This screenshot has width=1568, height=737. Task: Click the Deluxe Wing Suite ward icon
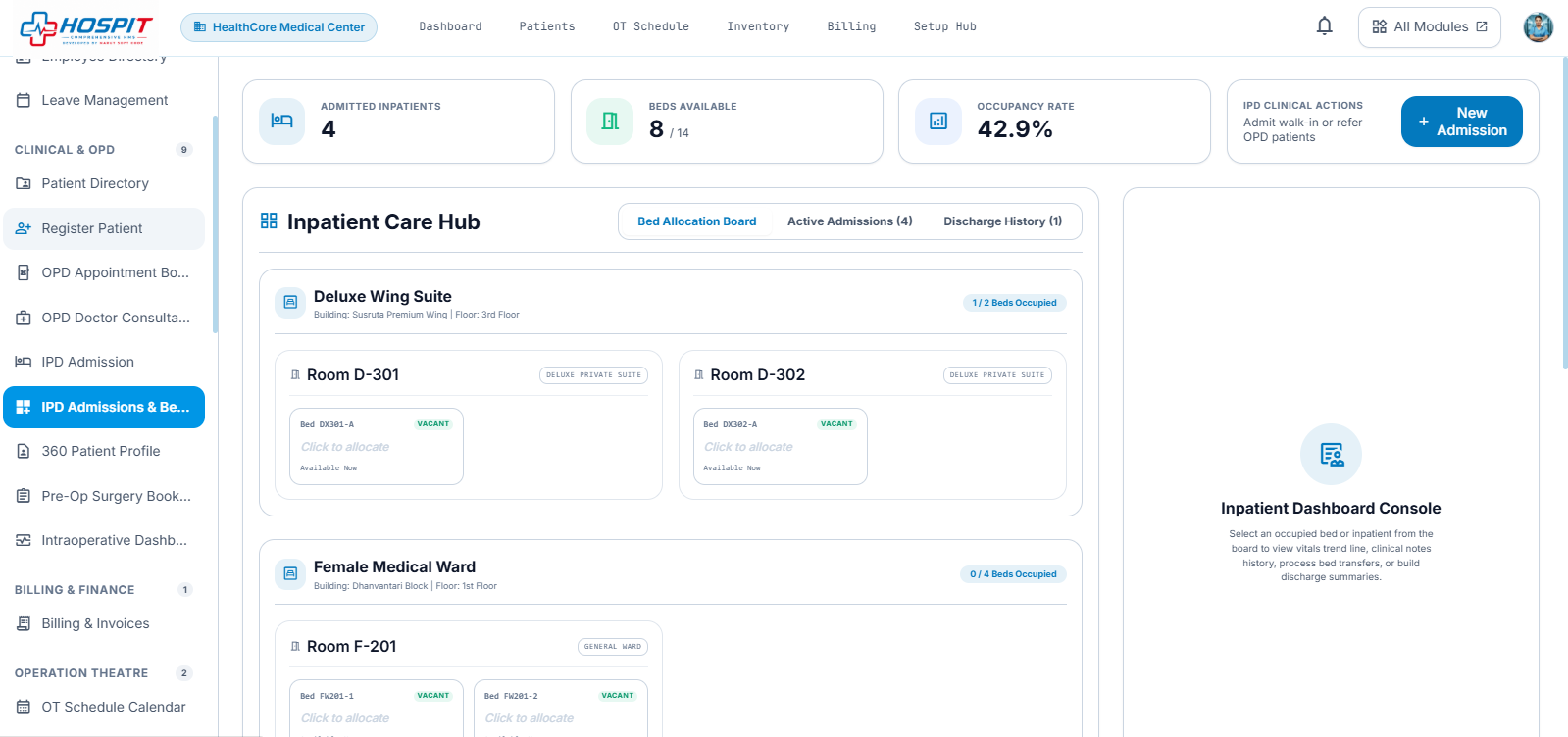pos(290,303)
